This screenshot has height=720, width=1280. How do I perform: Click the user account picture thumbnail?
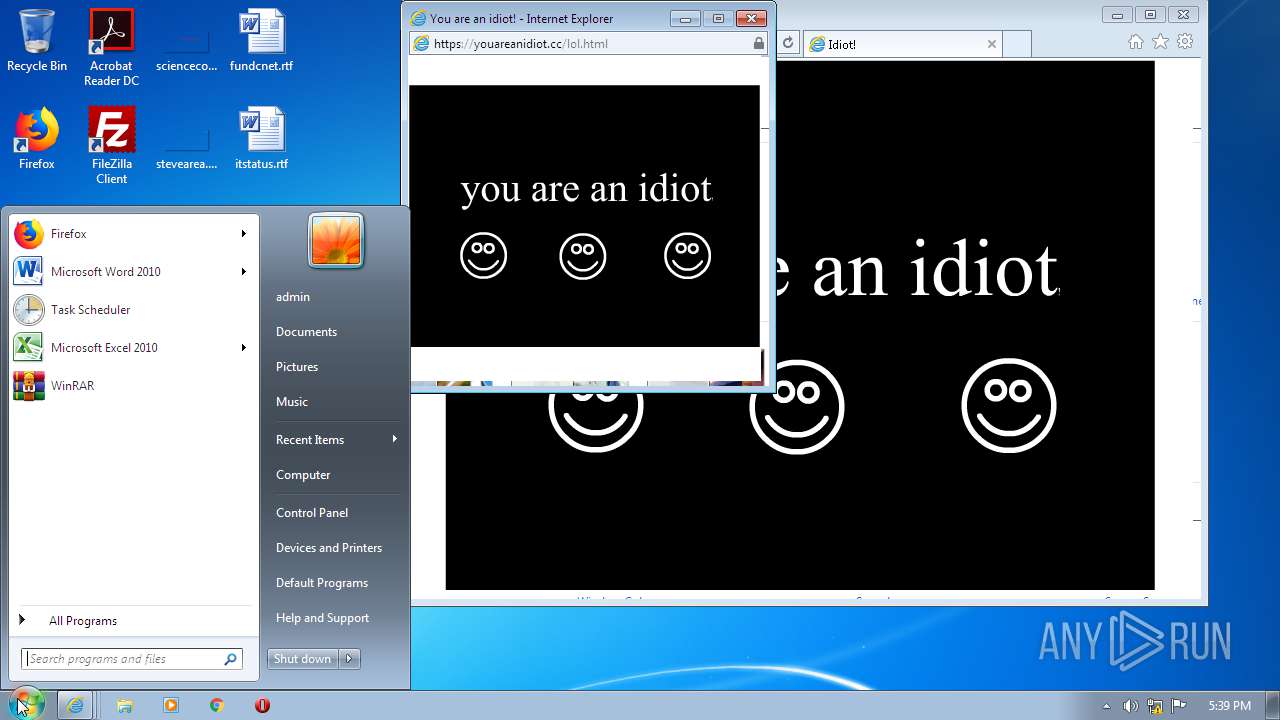[x=336, y=241]
